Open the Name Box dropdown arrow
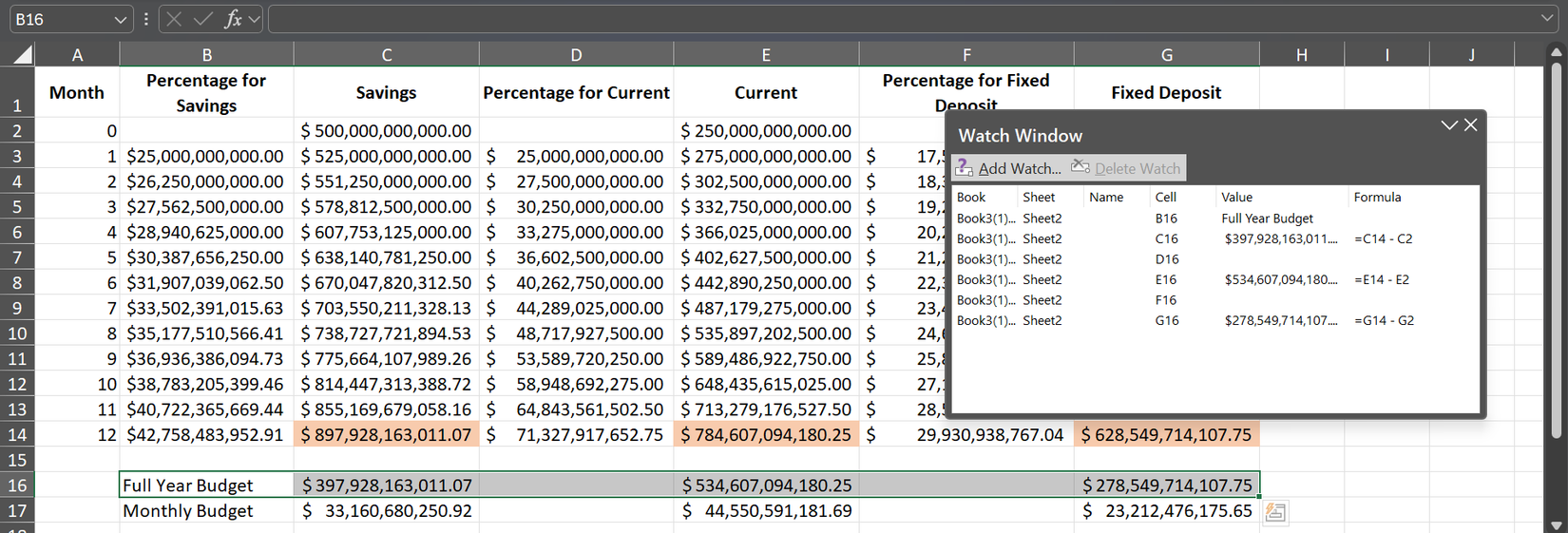The height and width of the screenshot is (533, 1568). pos(120,19)
